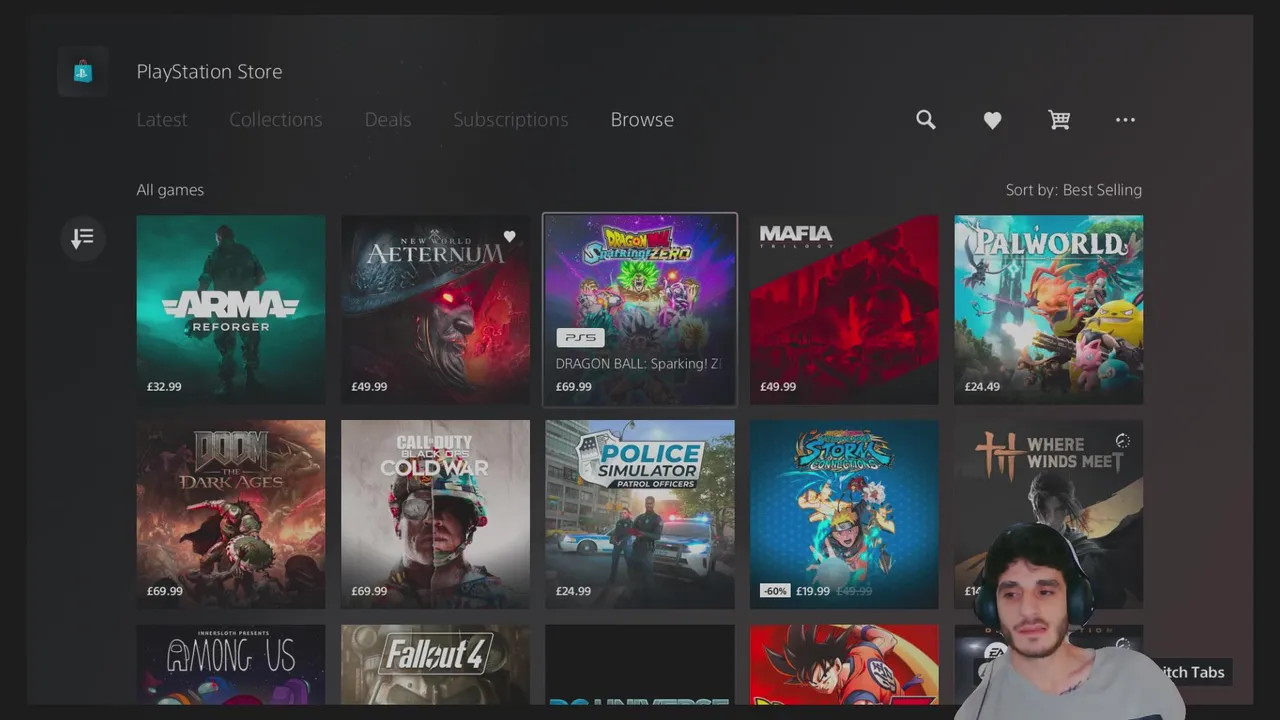Open the New World Aeternum game tile
This screenshot has width=1280, height=720.
(435, 310)
